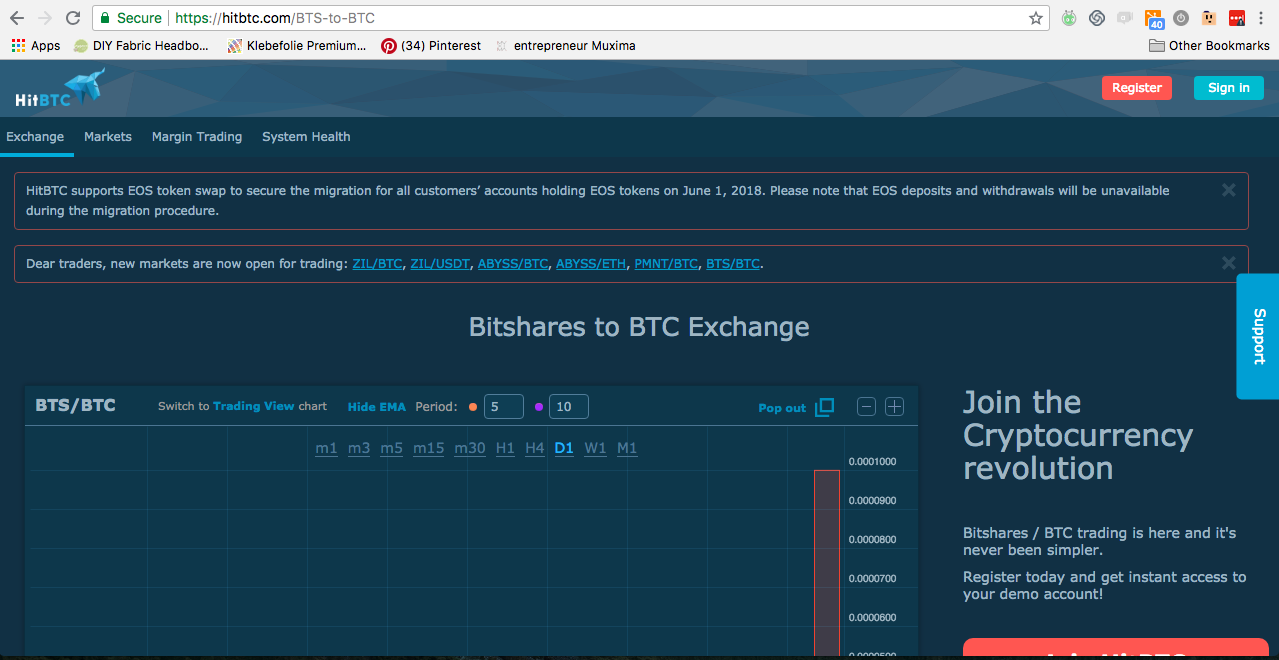
Task: Select the W1 chart interval
Action: (x=595, y=448)
